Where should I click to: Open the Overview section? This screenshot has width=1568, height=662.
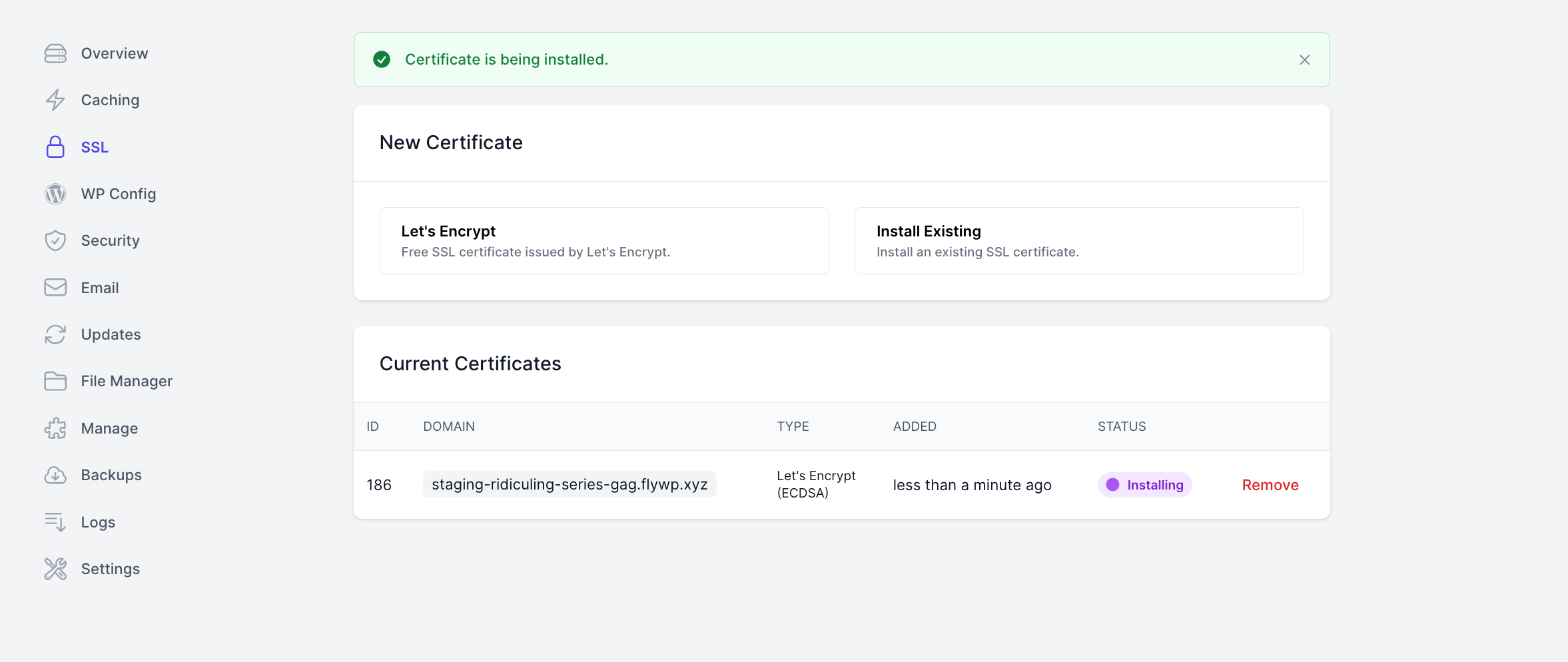click(x=114, y=53)
